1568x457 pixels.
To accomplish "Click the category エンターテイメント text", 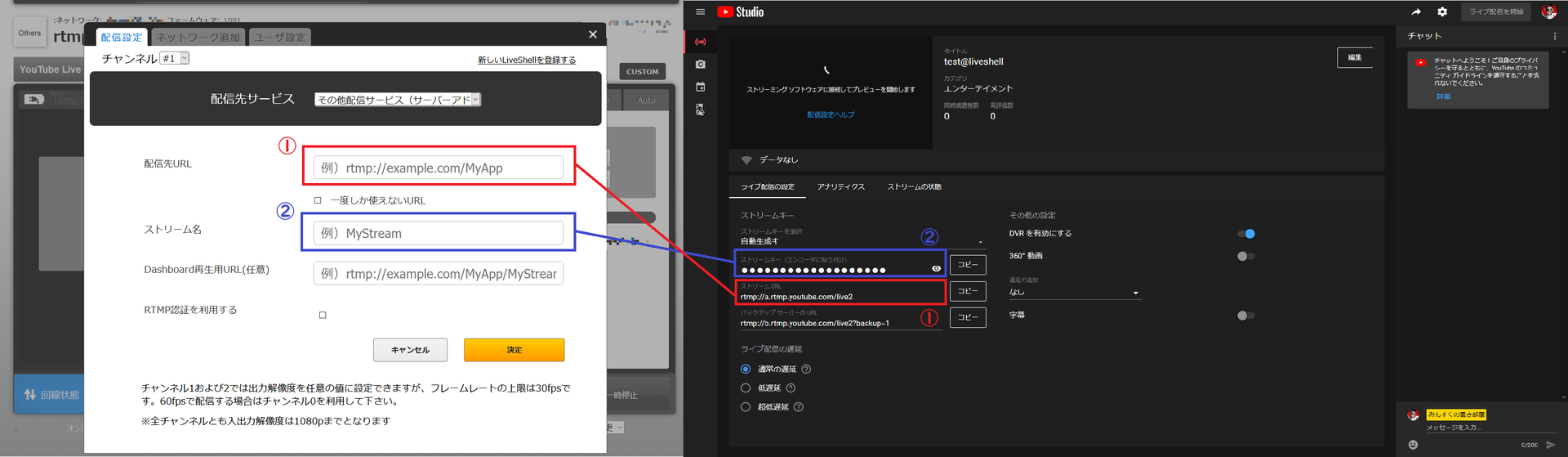I will (978, 88).
